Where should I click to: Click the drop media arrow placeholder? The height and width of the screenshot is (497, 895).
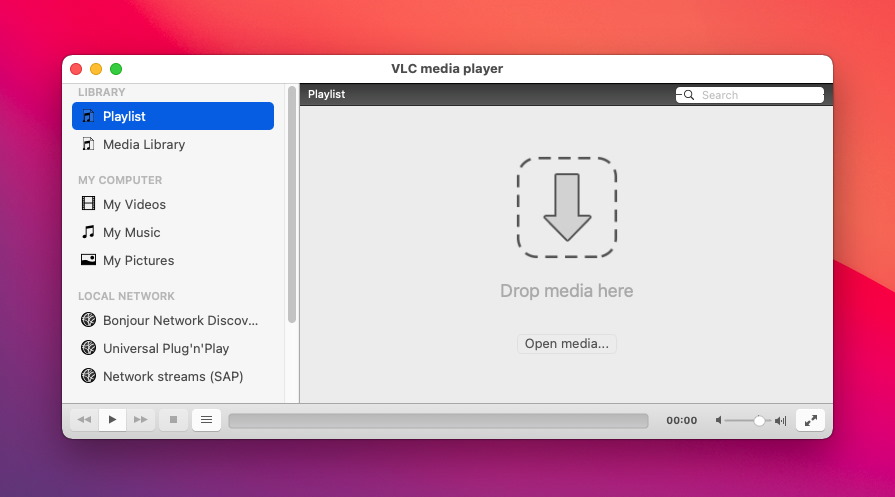(567, 207)
